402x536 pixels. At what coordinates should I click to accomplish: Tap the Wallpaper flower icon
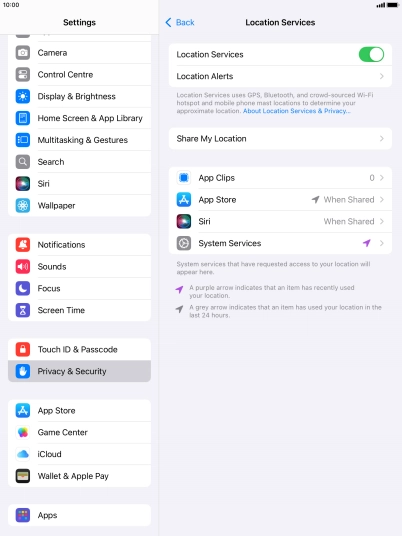point(23,205)
